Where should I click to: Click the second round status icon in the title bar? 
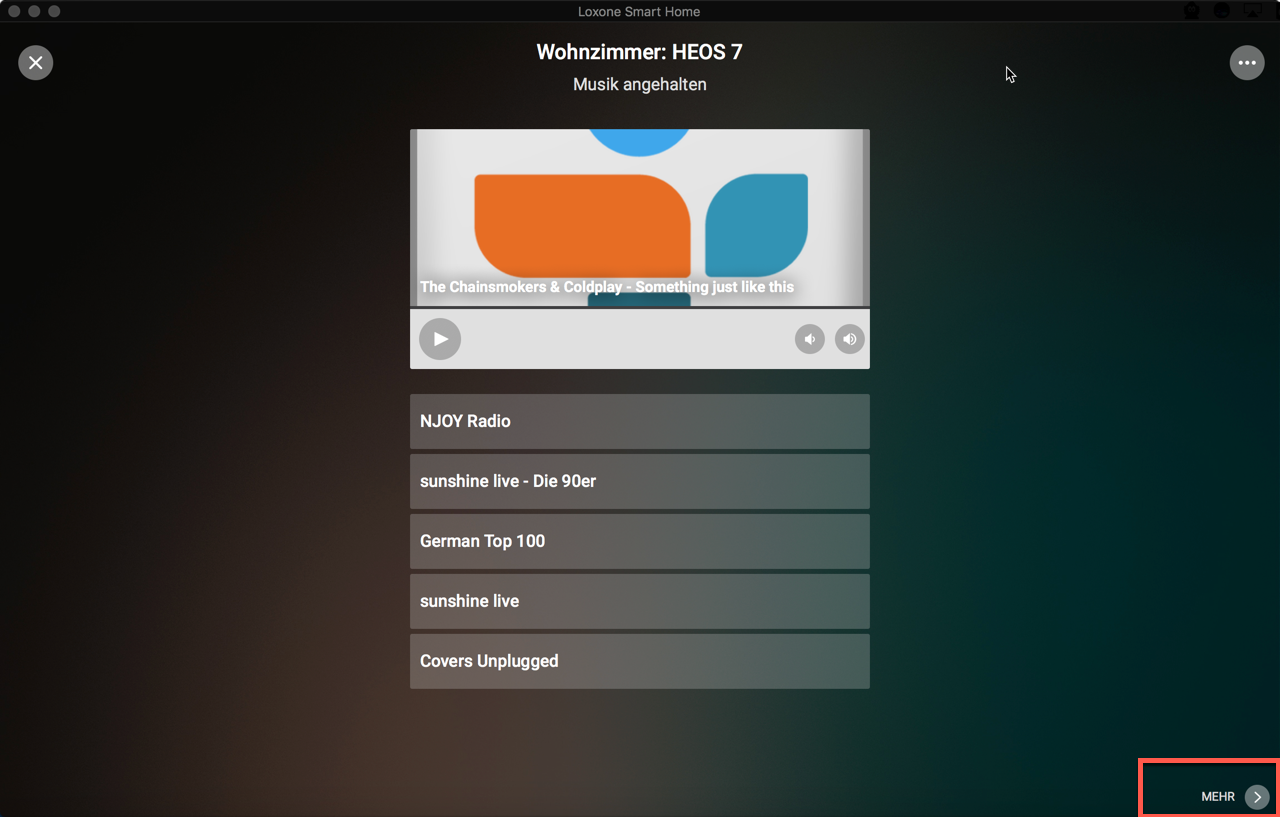(x=1222, y=11)
